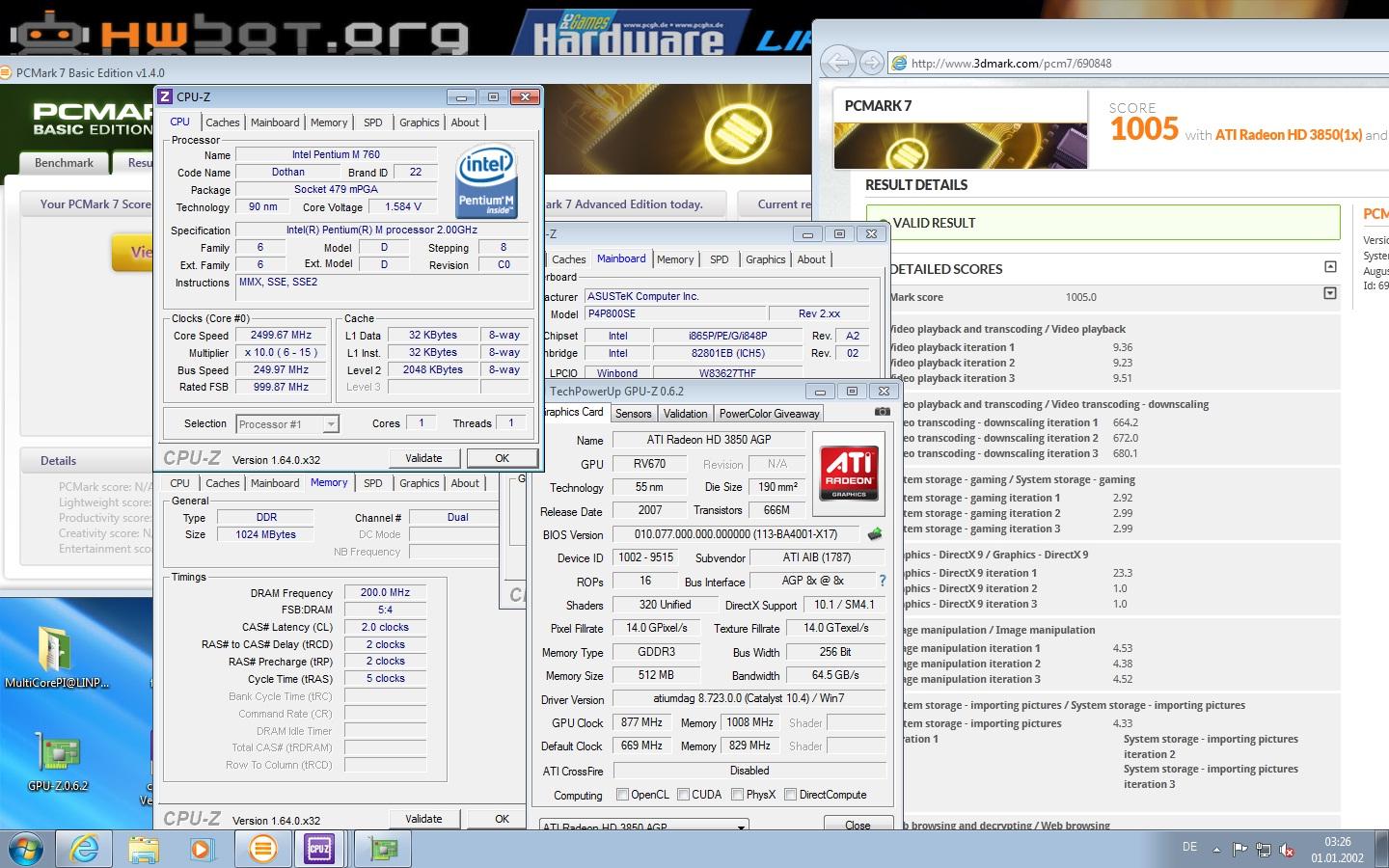Click the ATI Radeon logo in GPU-Z

pyautogui.click(x=849, y=472)
